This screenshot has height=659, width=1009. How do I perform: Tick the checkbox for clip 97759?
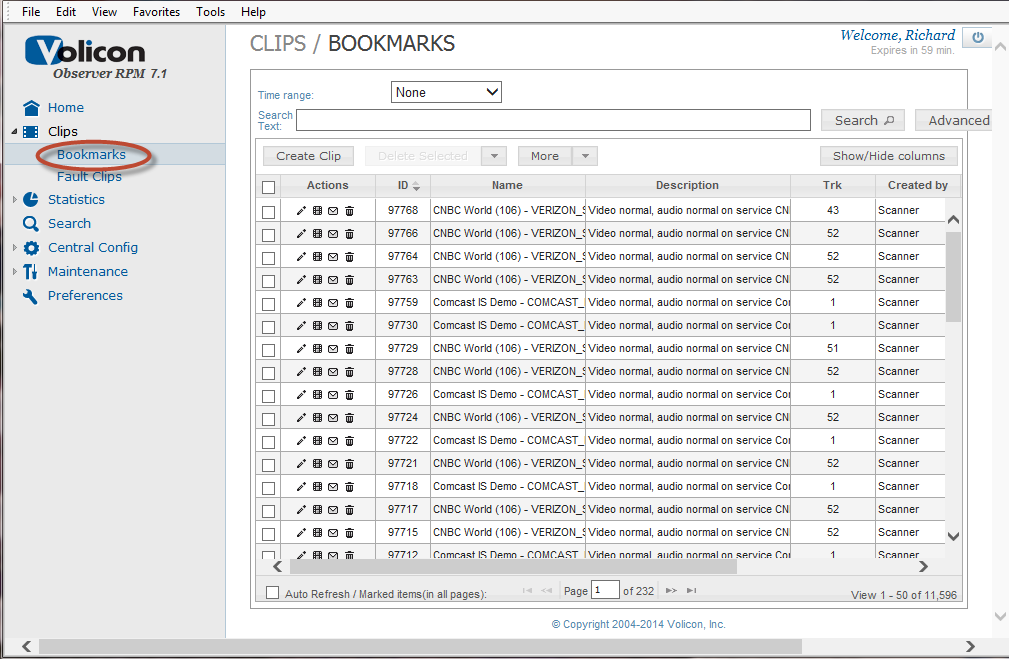(268, 304)
